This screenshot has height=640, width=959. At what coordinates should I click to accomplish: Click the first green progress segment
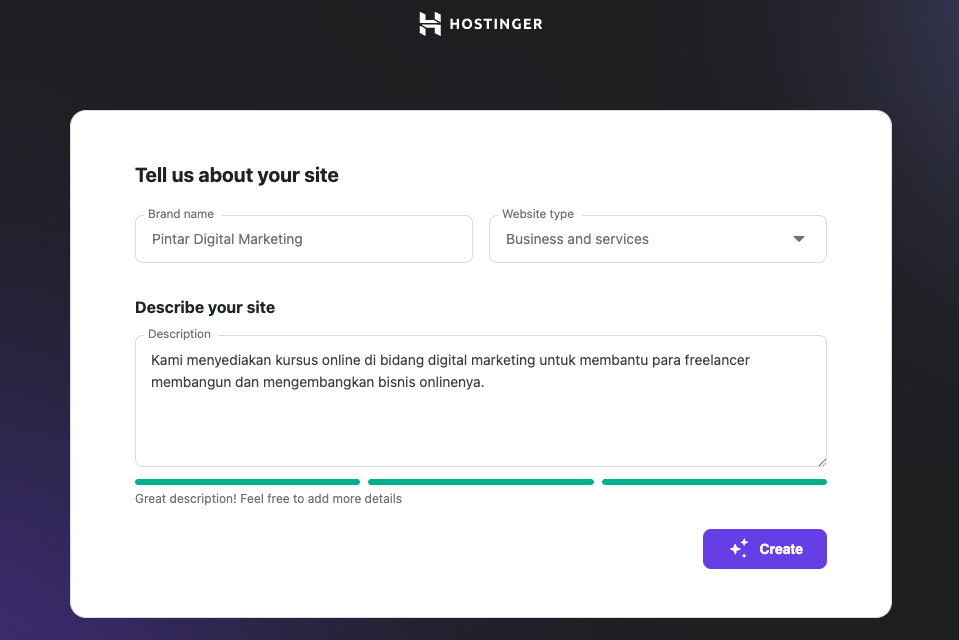click(x=247, y=481)
